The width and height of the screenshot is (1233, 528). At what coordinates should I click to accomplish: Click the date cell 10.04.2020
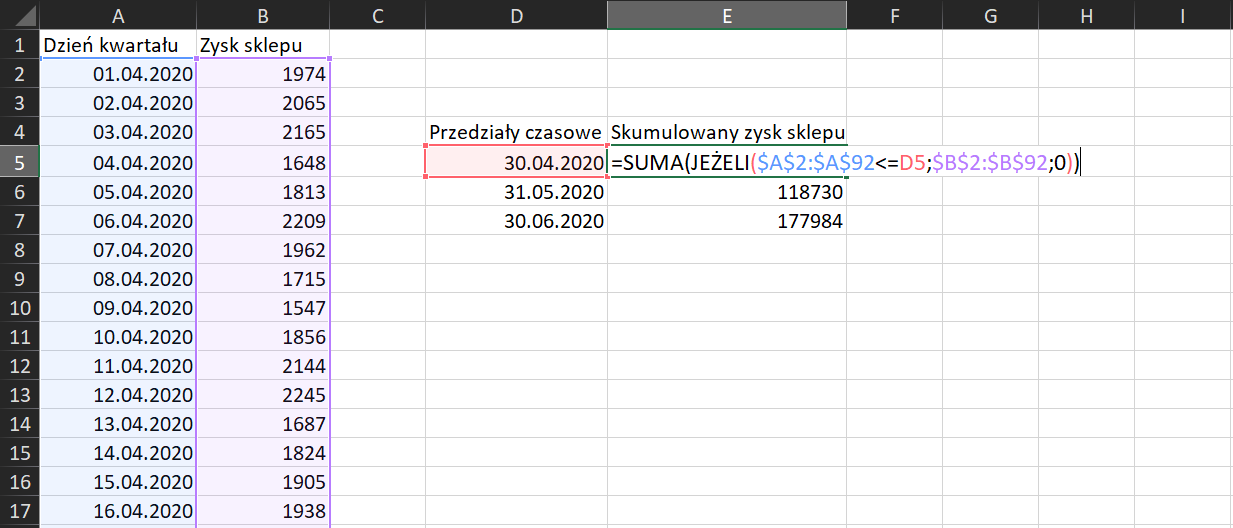(x=118, y=337)
